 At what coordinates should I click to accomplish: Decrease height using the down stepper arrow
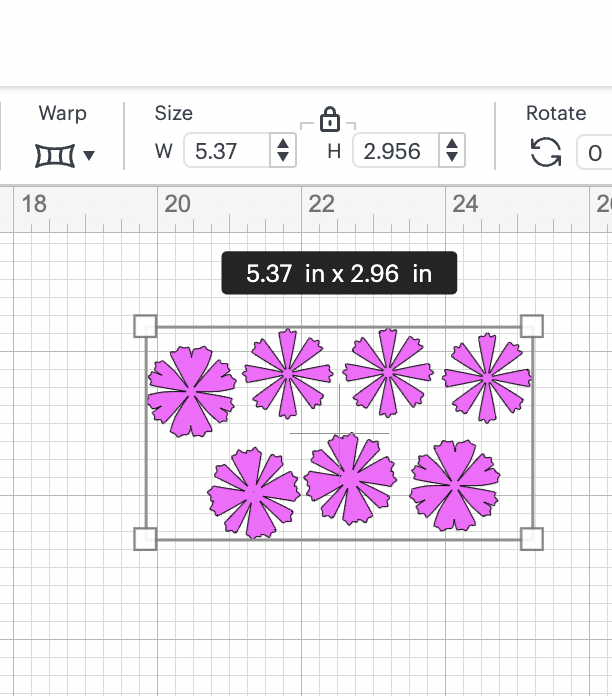coord(452,158)
